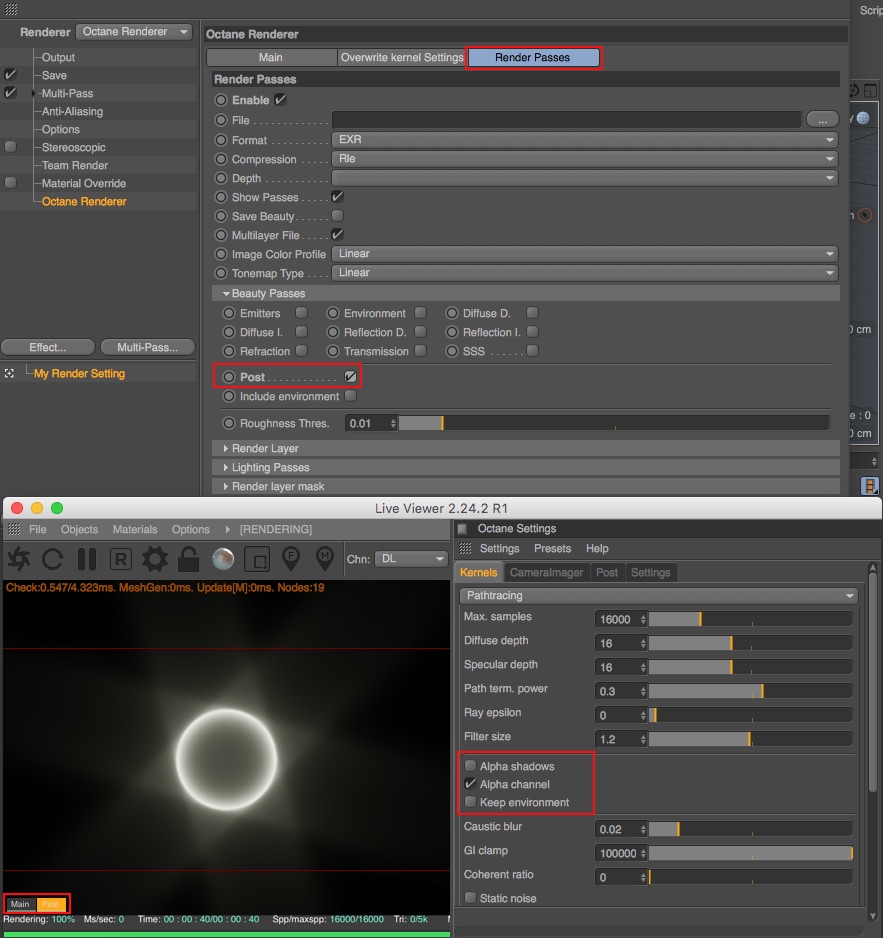This screenshot has width=883, height=938.
Task: Adjust the Caustic blur slider
Action: point(751,829)
